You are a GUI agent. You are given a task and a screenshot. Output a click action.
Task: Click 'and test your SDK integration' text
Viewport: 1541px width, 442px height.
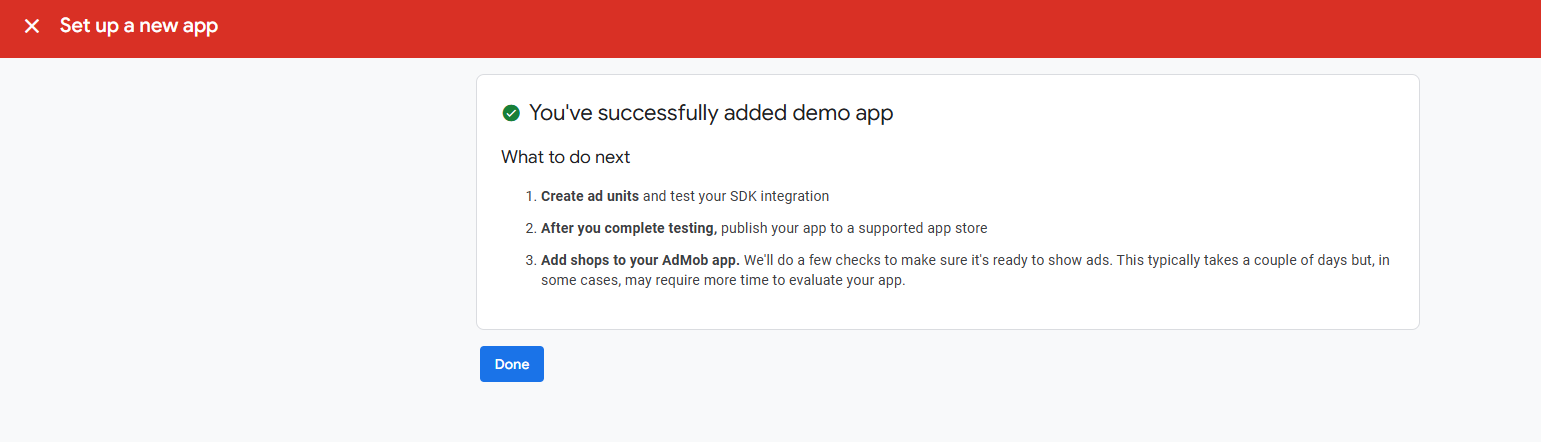point(736,196)
